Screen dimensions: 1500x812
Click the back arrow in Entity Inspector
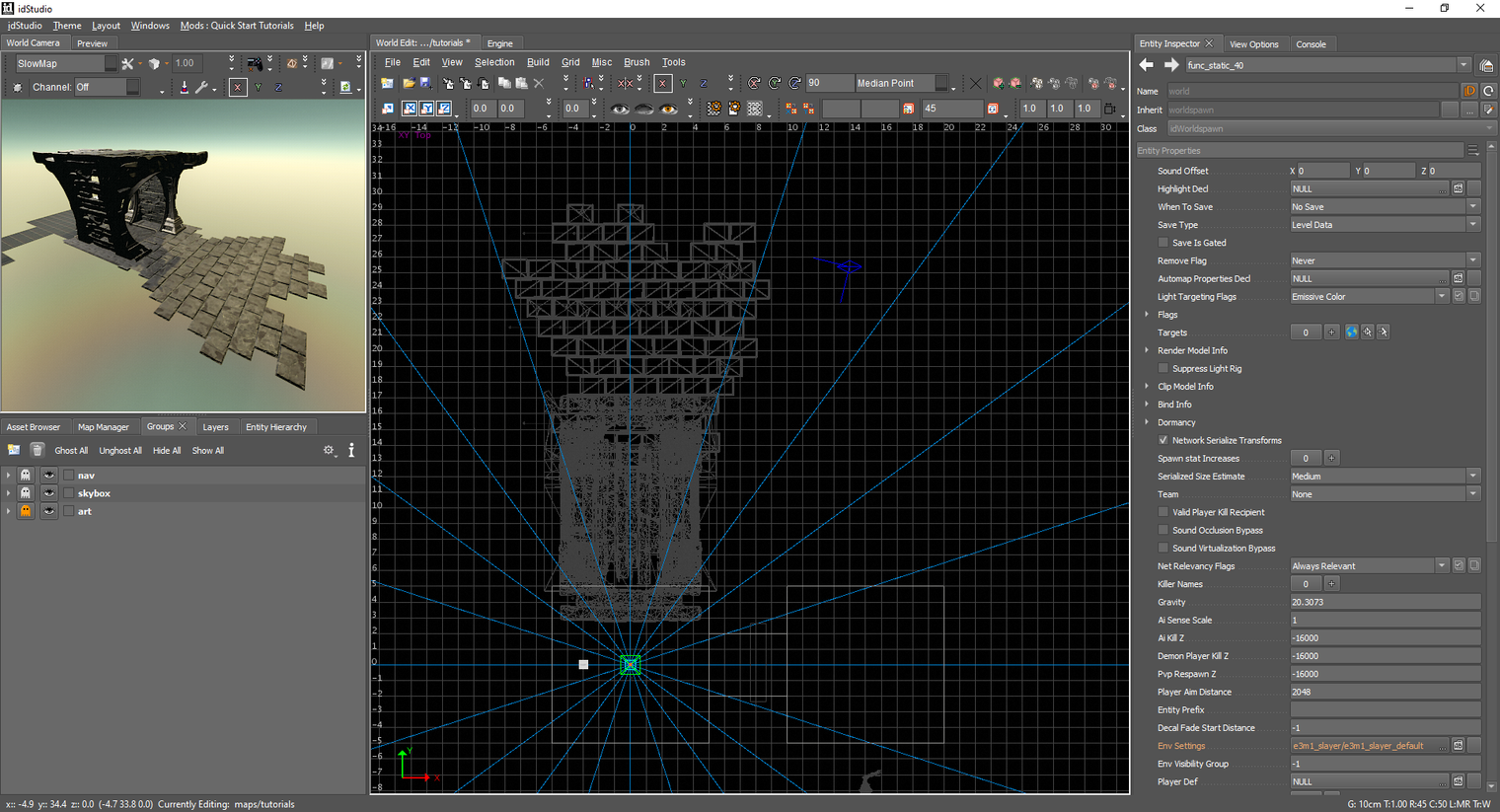[1146, 65]
